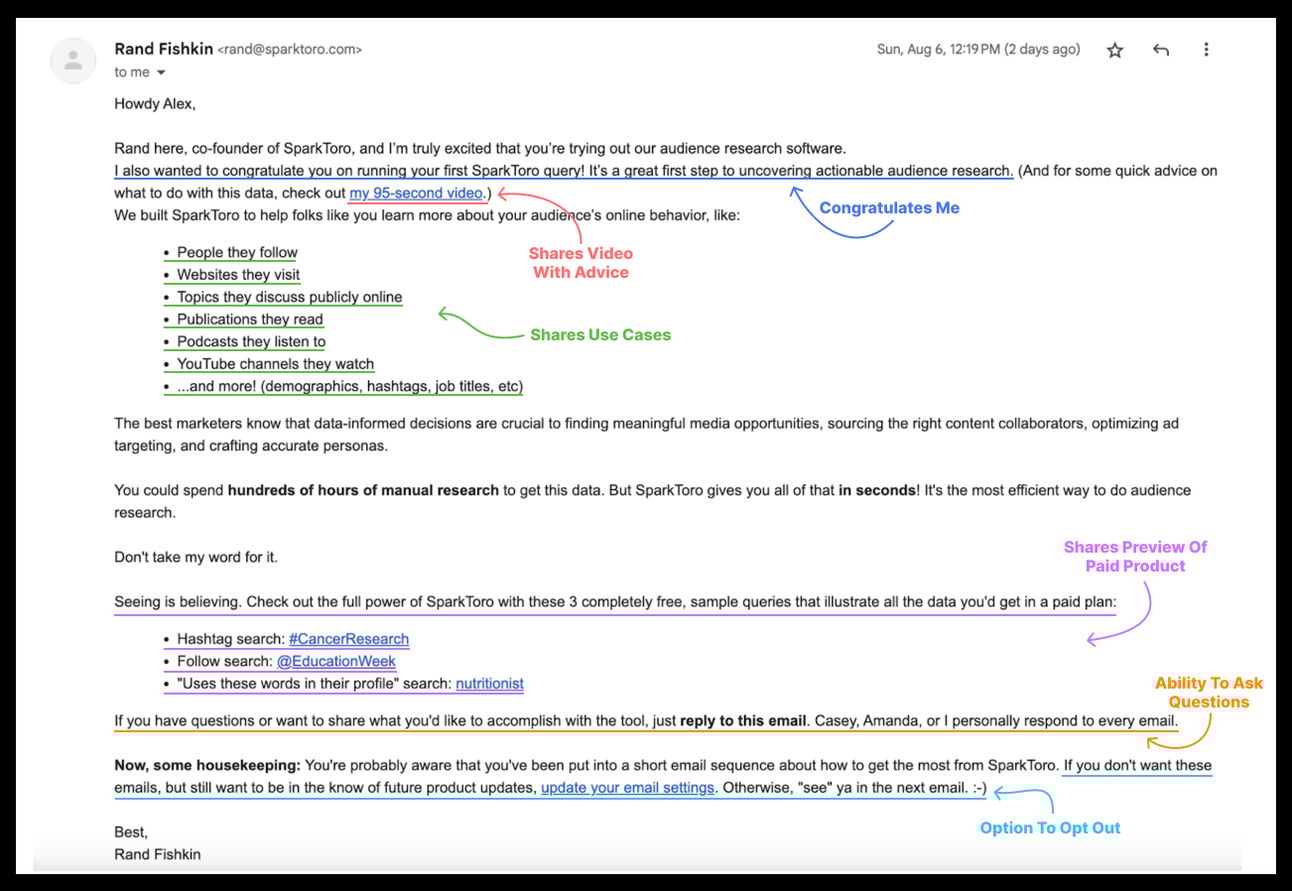
Task: Click the line "Don't take my word for it."
Action: click(x=196, y=557)
